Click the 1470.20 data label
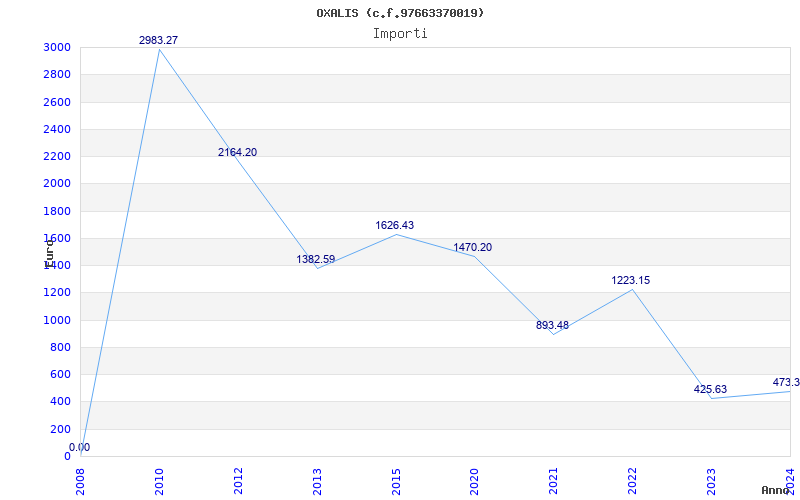Screen dimensions: 800x500 (x=473, y=247)
